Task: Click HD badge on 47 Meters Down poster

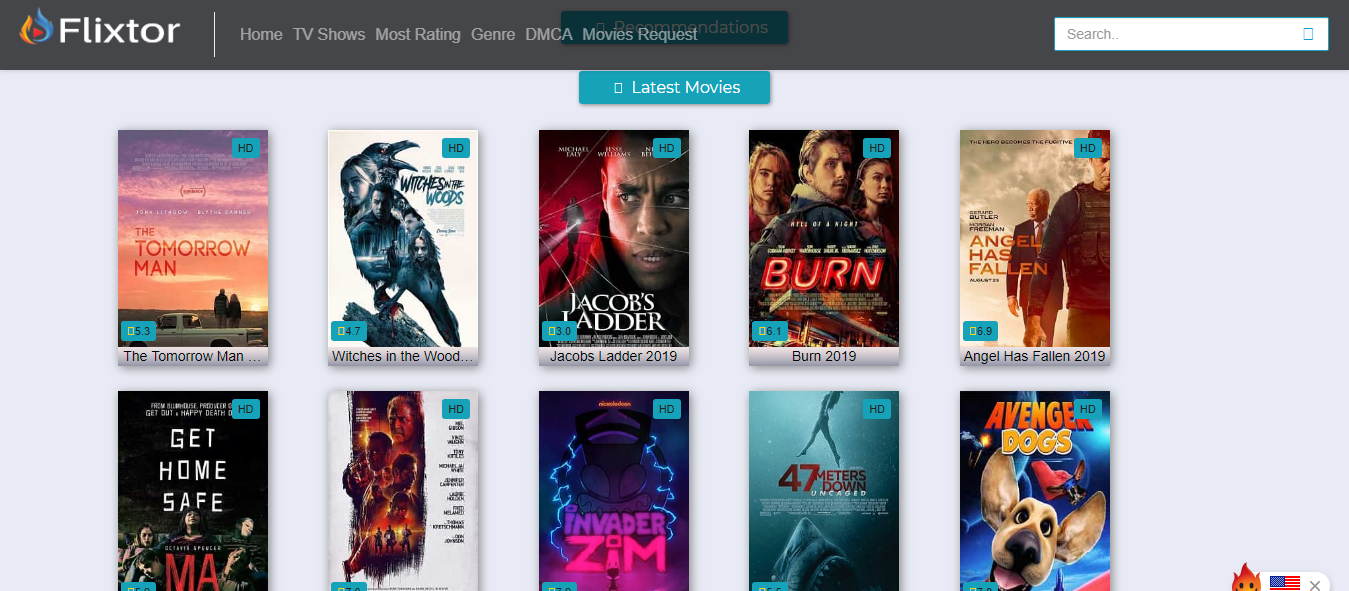Action: pos(877,409)
